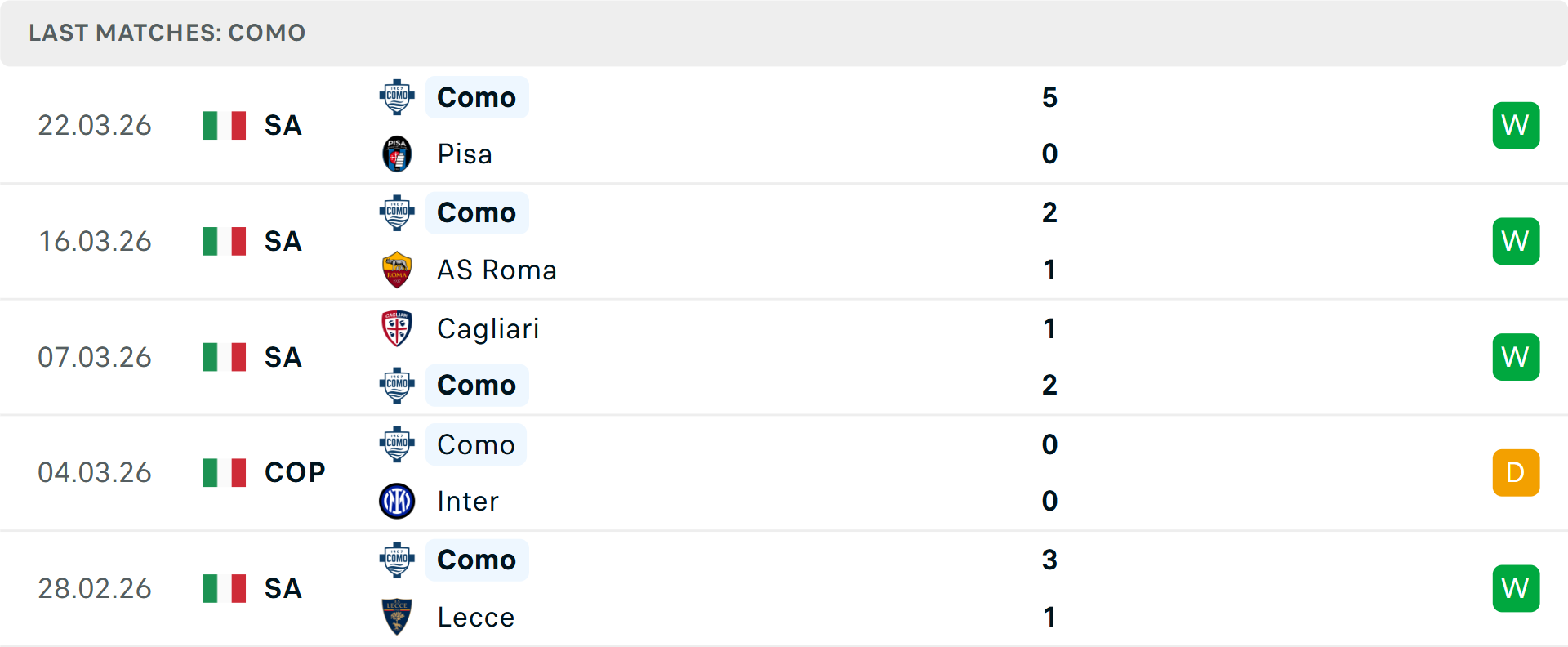Click the Italian flag beside the COP match
This screenshot has width=1568, height=647.
224,472
